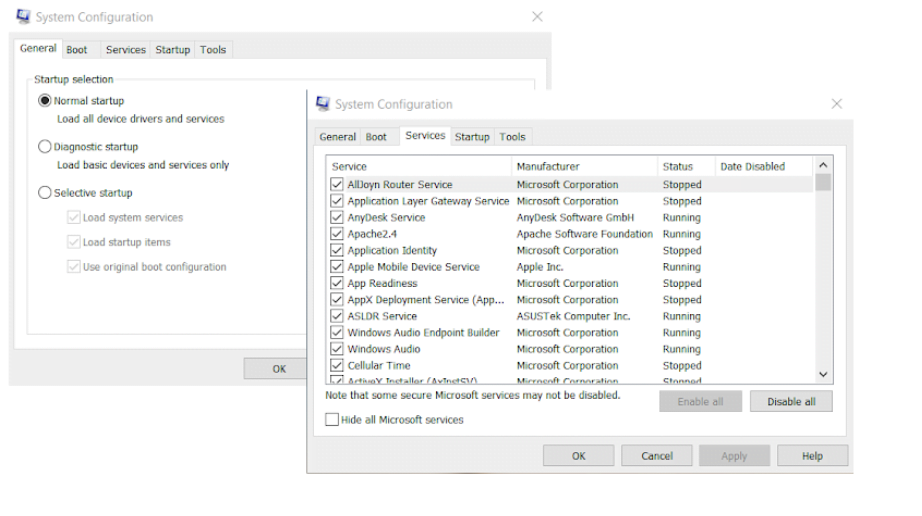Click the services list scroll down arrow
The width and height of the screenshot is (922, 516).
coord(823,374)
